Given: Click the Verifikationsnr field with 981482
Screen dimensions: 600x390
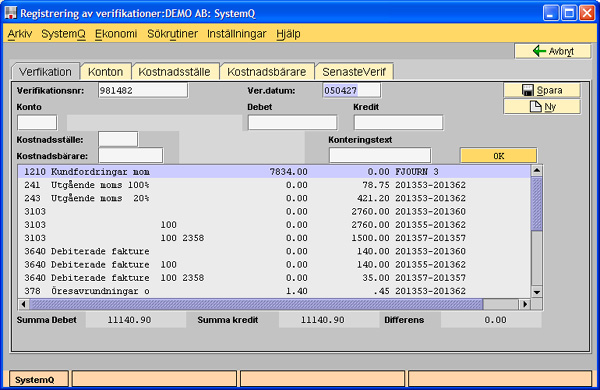Looking at the screenshot, I should (143, 91).
